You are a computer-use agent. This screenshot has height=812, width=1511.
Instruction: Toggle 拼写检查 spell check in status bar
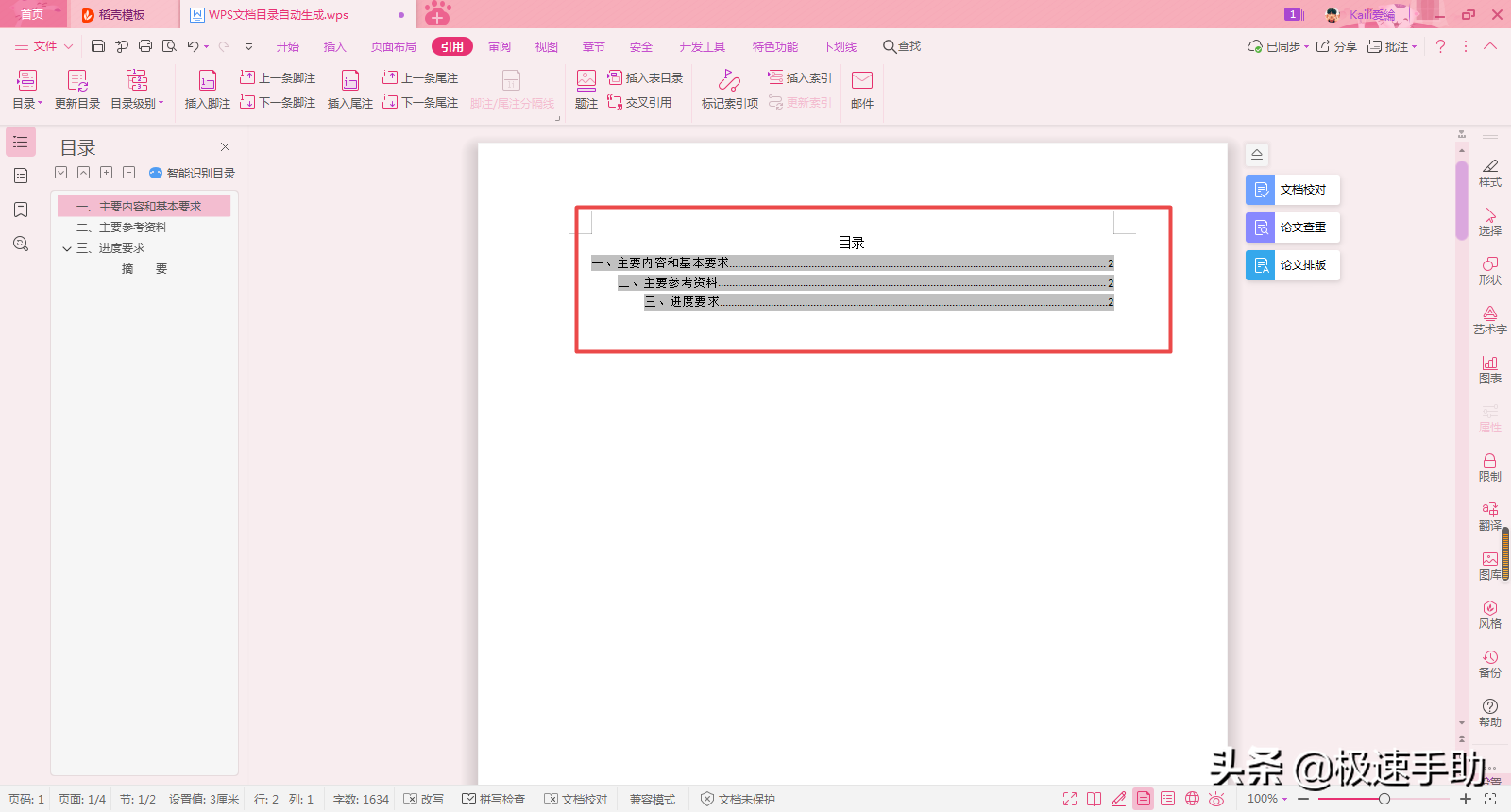pyautogui.click(x=493, y=799)
